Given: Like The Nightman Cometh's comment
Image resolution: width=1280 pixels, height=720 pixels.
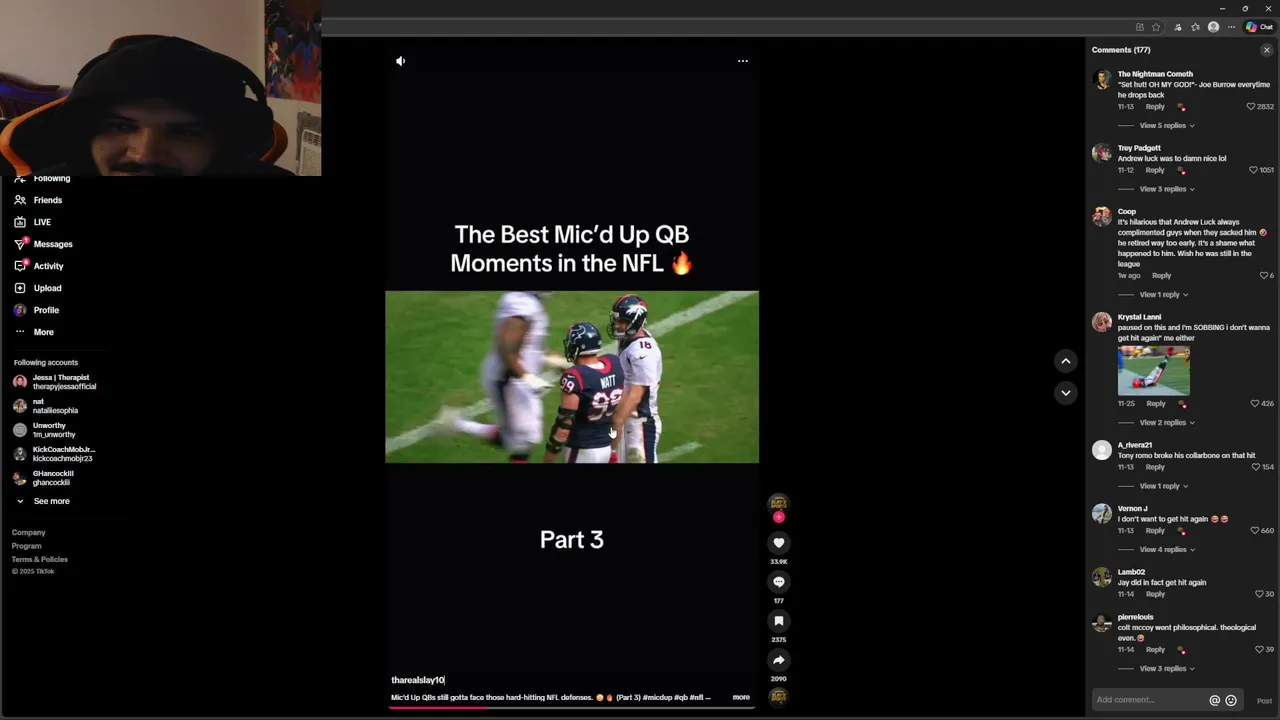Looking at the screenshot, I should click(x=1250, y=106).
